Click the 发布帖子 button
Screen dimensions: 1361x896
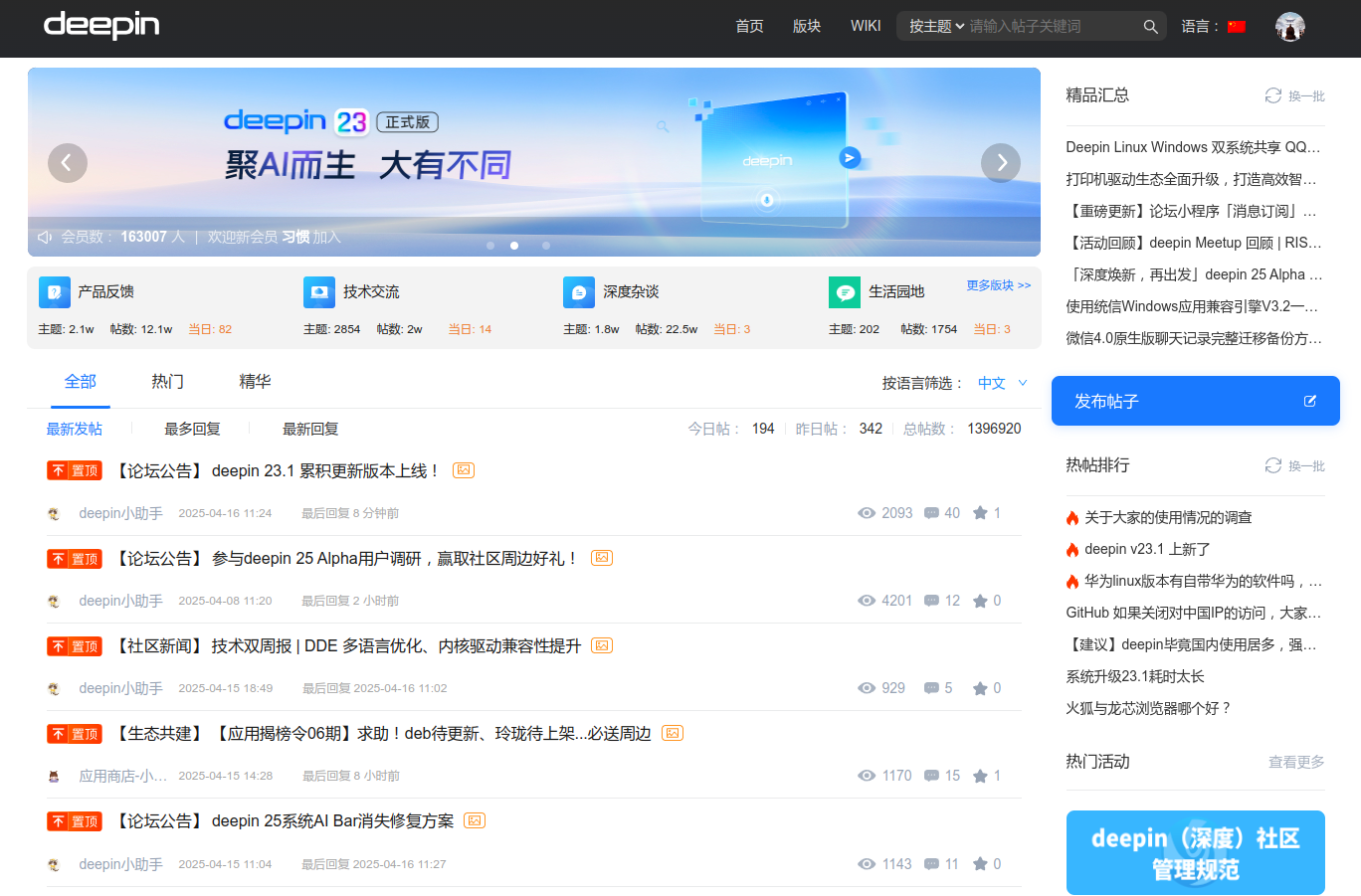(1196, 401)
